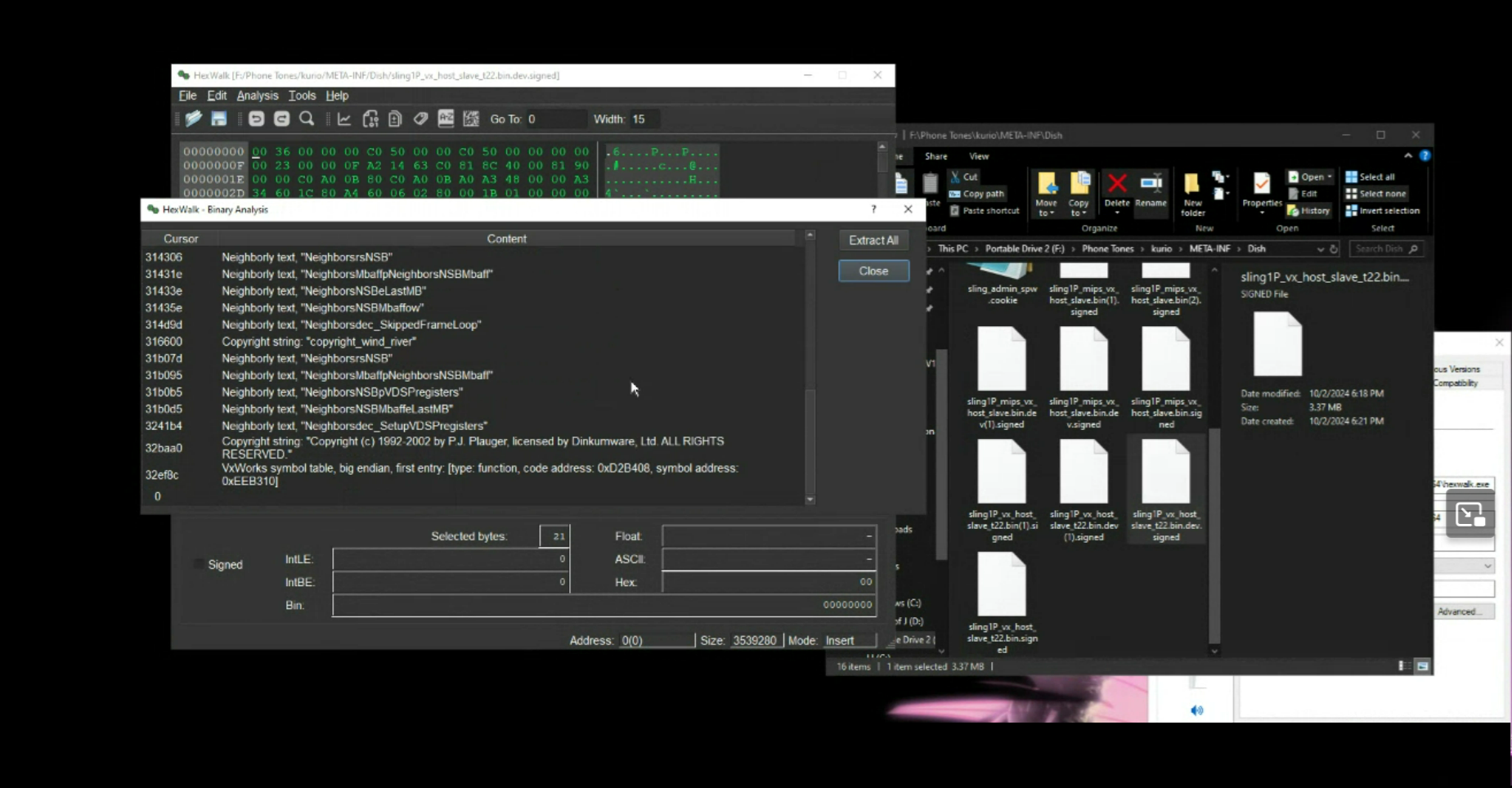Open the address bar history dropdown chevron
The width and height of the screenshot is (1512, 788).
[x=1320, y=249]
